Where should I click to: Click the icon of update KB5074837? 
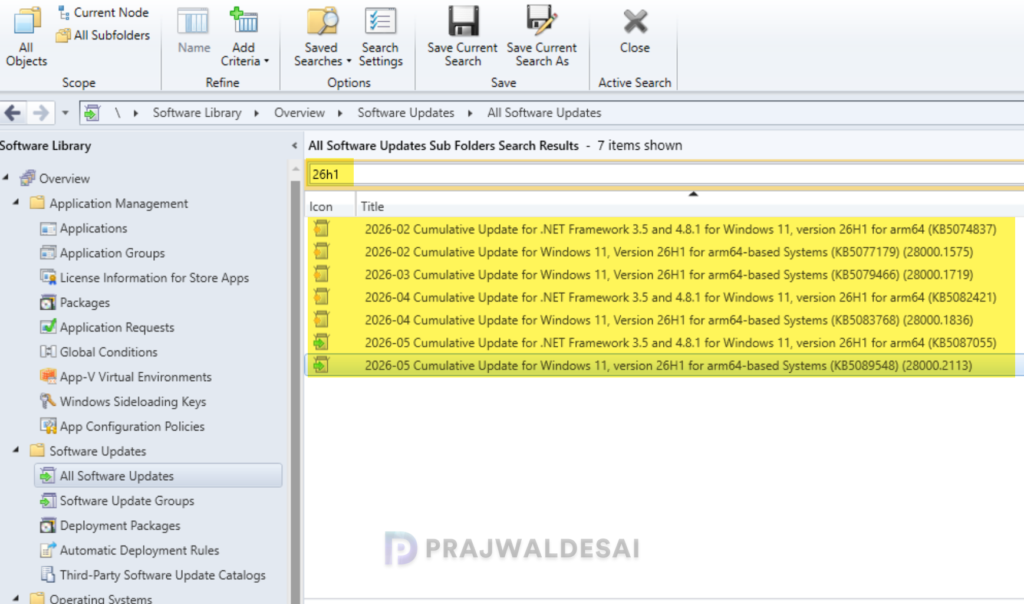(x=321, y=229)
